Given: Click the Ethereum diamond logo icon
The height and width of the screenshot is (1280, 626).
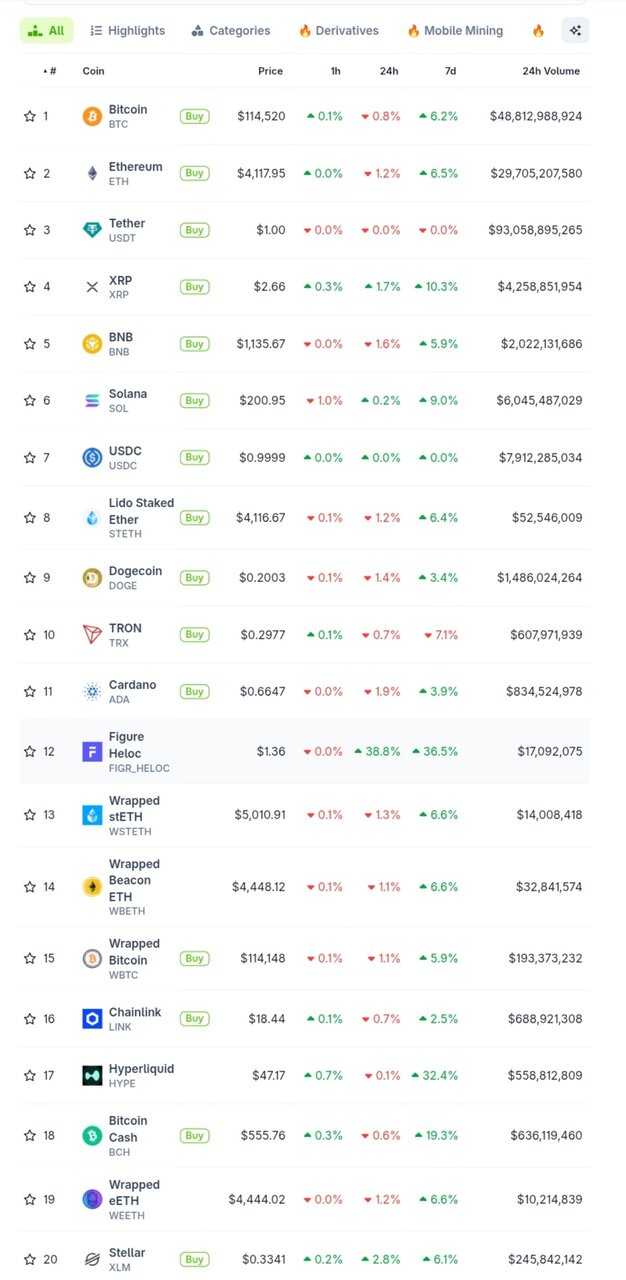Looking at the screenshot, I should tap(92, 173).
